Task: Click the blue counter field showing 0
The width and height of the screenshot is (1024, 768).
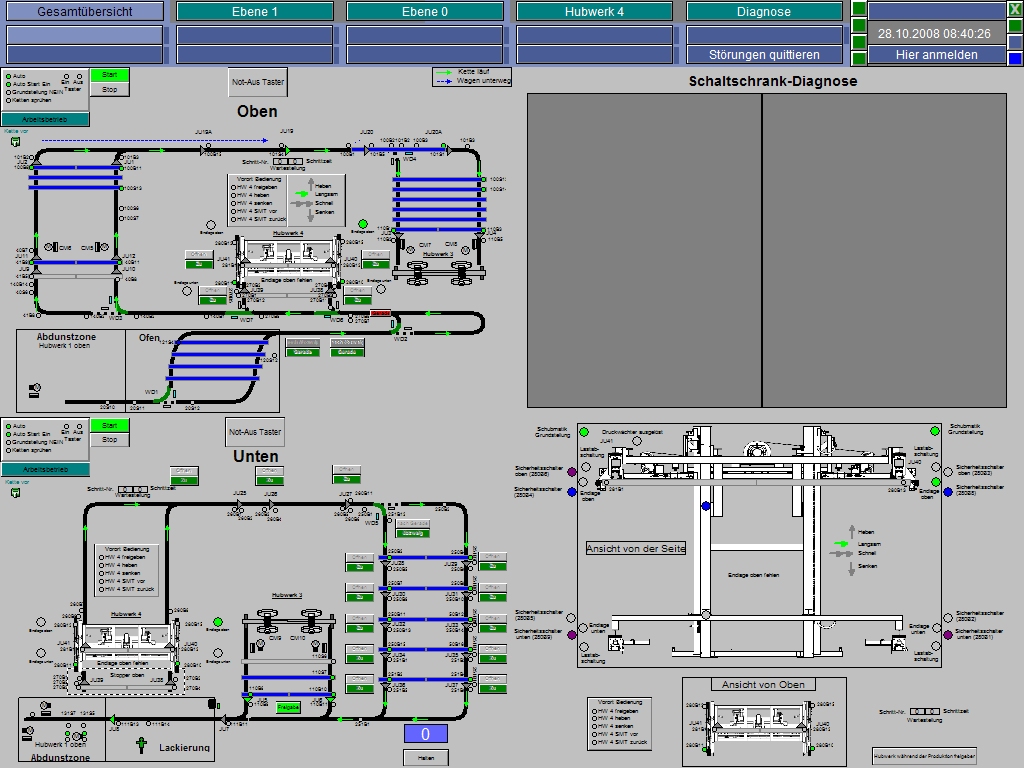Action: click(425, 734)
